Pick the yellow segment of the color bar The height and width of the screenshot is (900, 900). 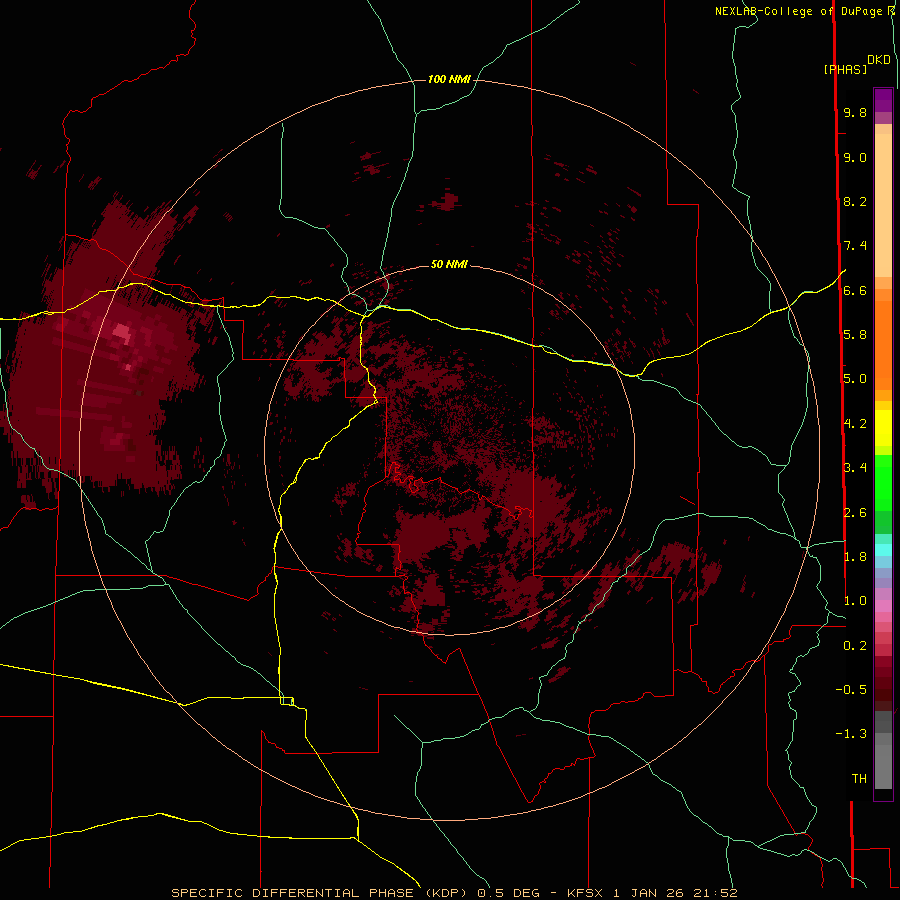pyautogui.click(x=883, y=428)
